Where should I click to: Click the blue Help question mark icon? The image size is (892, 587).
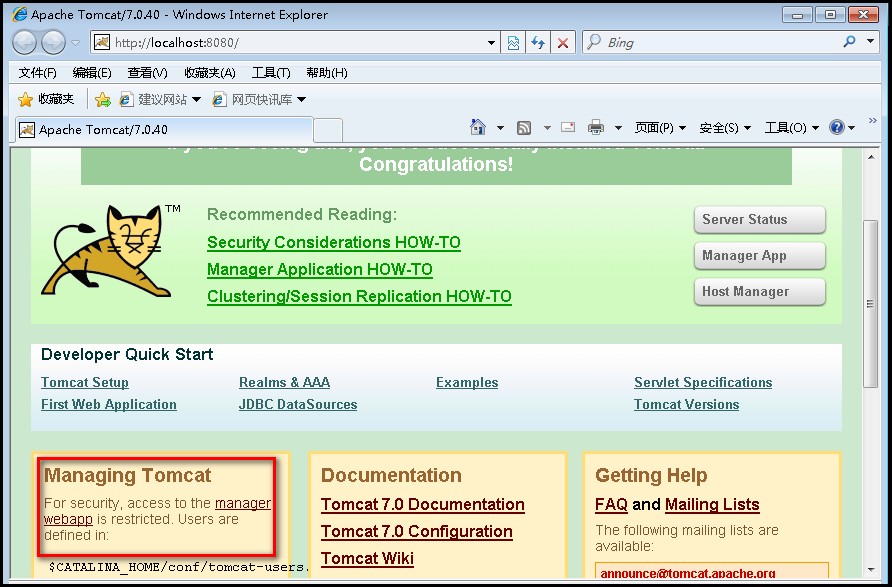837,127
